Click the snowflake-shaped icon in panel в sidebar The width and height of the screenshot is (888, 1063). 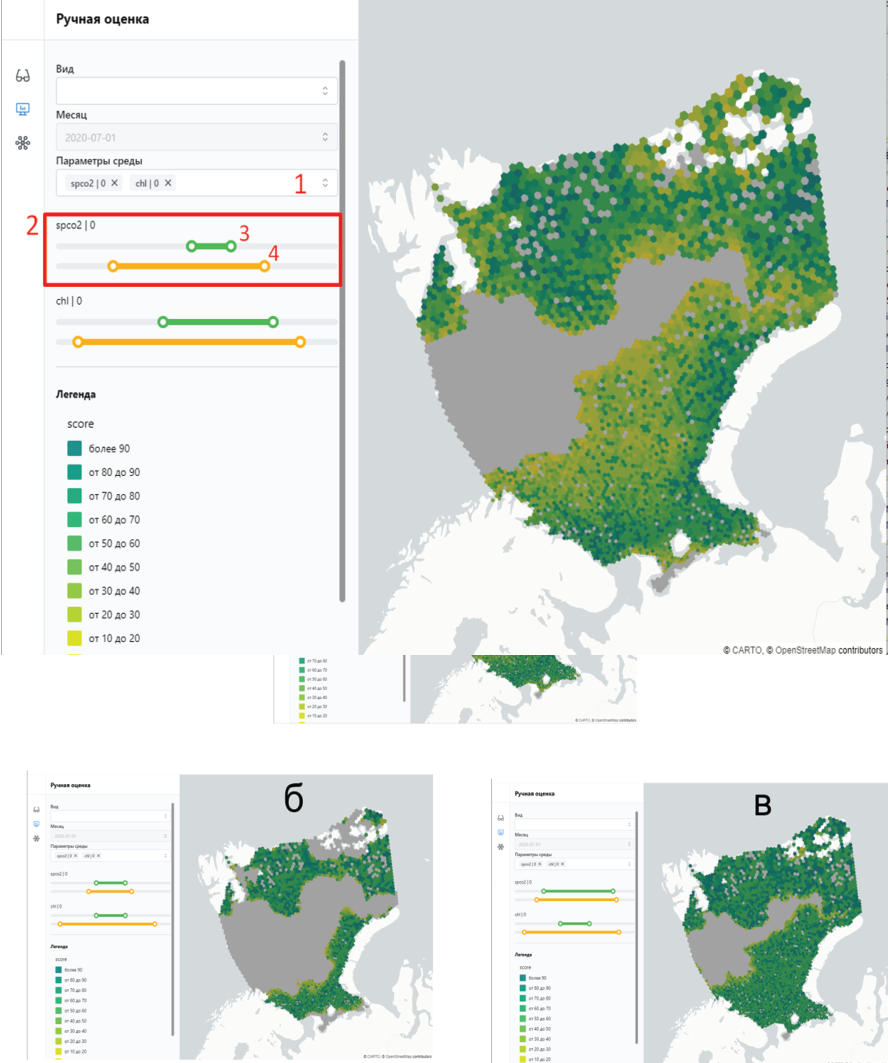click(500, 846)
